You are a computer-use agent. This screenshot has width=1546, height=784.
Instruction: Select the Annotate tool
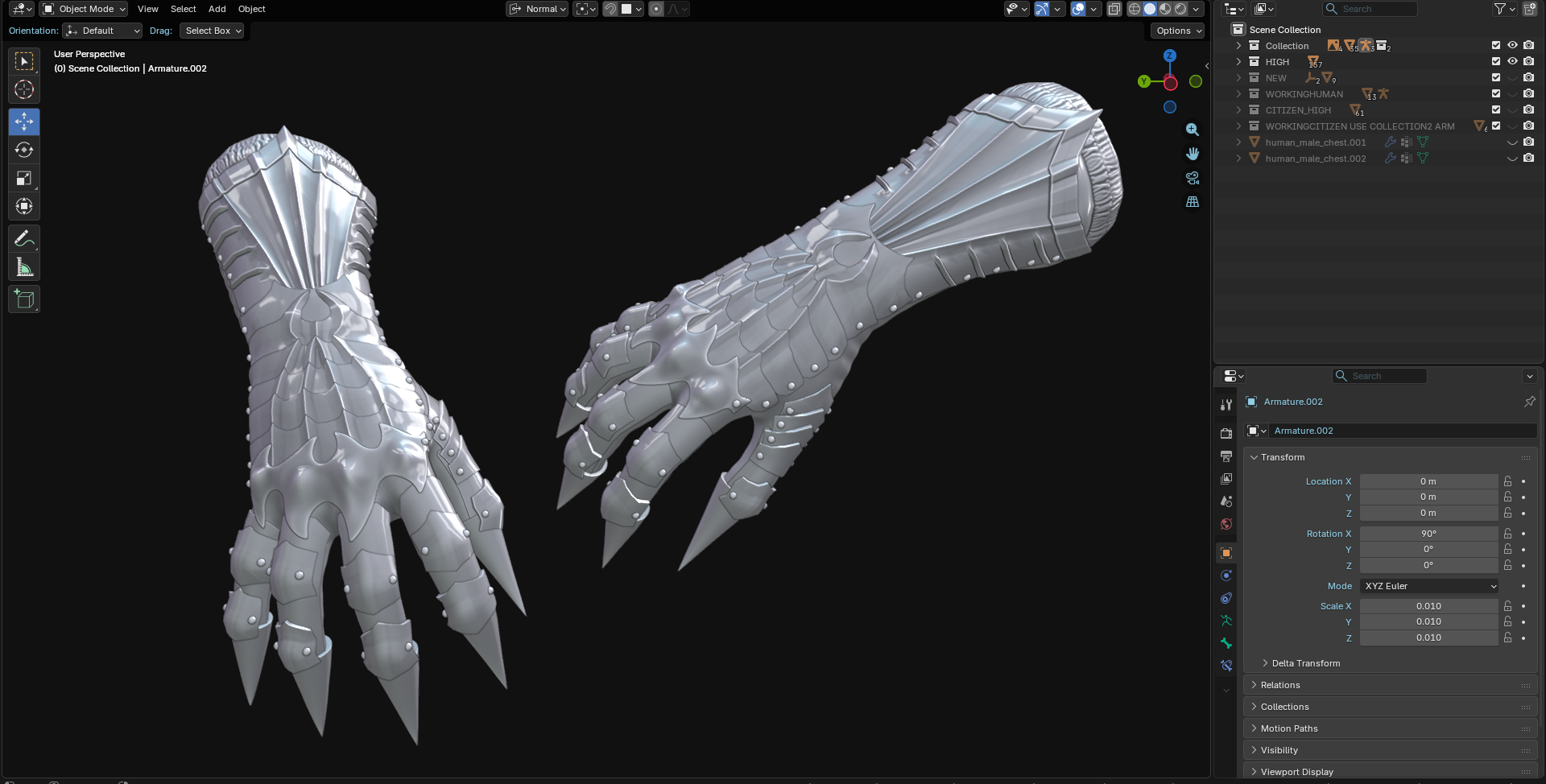pos(24,239)
